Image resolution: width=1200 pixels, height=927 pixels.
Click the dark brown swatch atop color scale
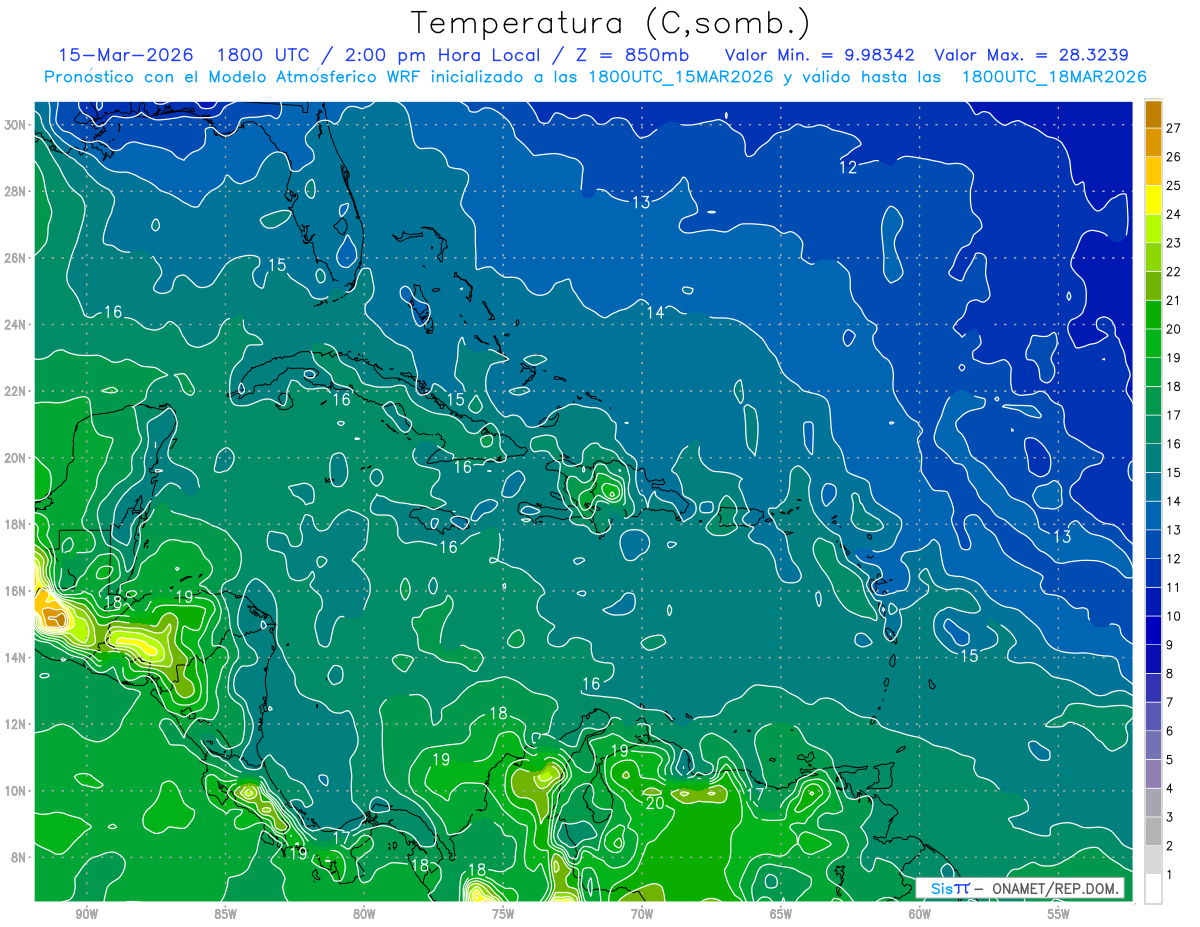[1153, 114]
